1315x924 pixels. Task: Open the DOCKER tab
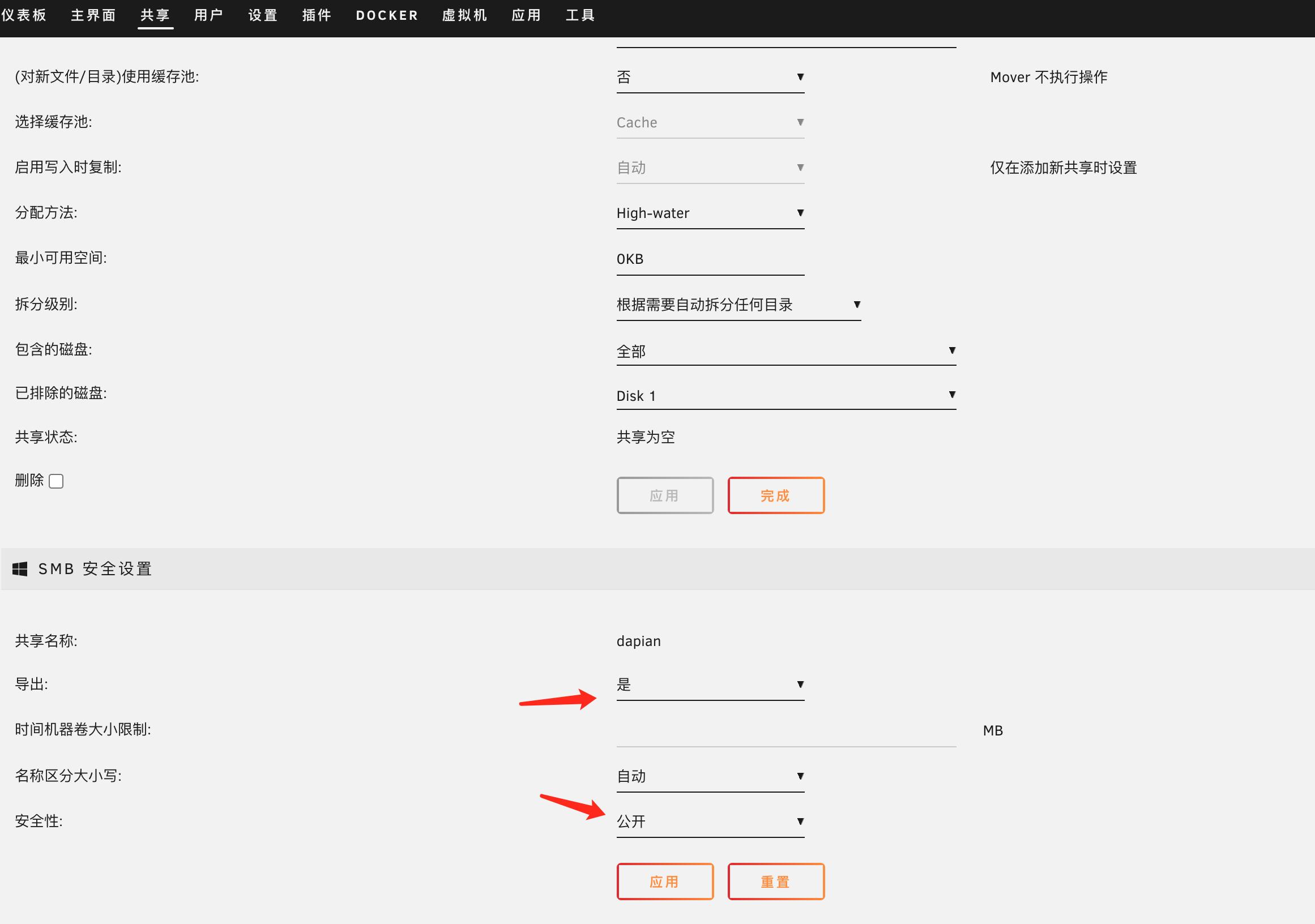(x=387, y=15)
